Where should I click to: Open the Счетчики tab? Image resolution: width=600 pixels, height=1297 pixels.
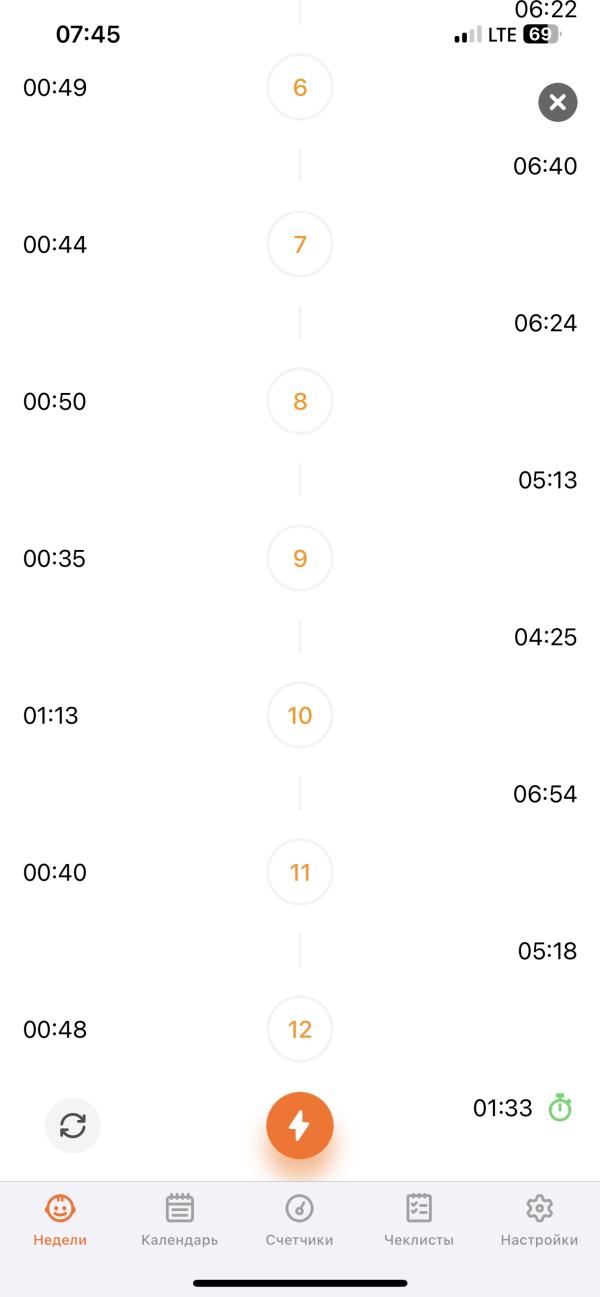300,1220
